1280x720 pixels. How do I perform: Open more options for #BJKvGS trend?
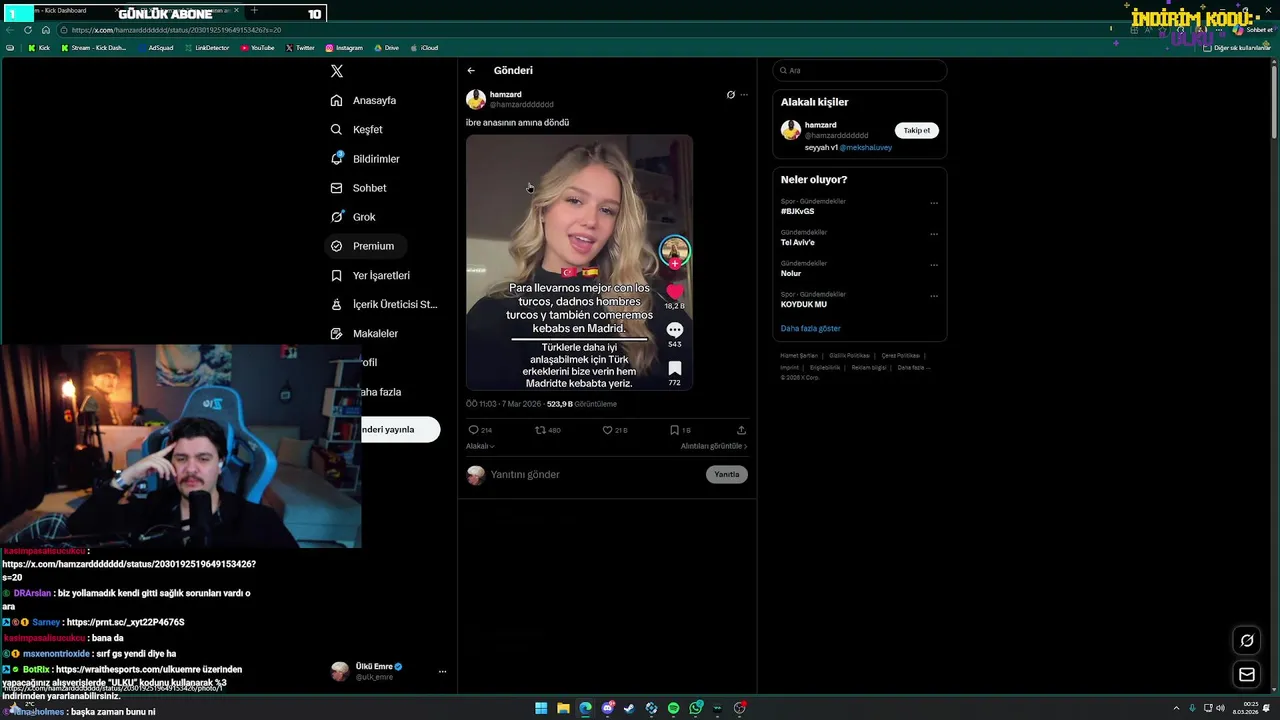point(934,203)
